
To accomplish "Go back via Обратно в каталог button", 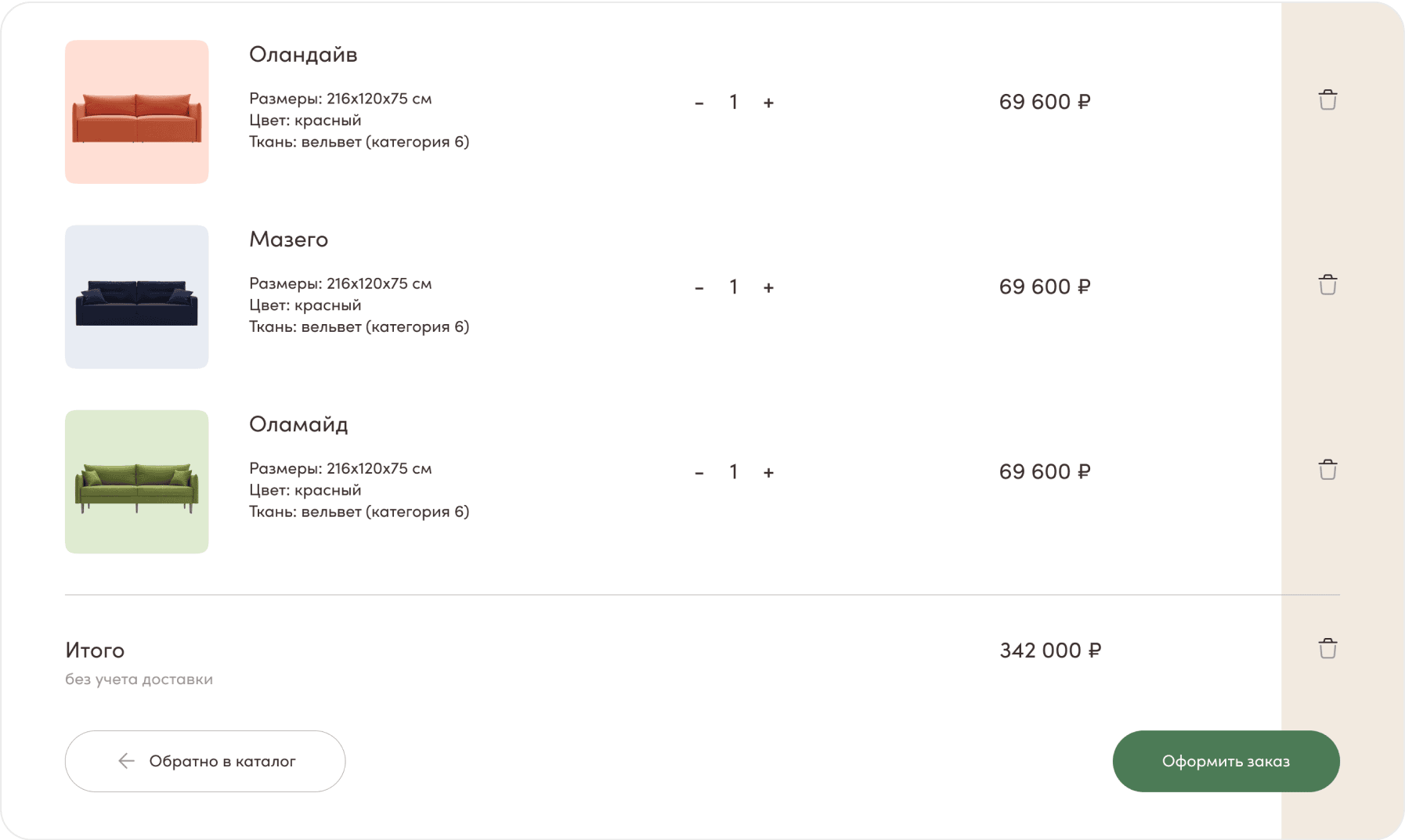I will (205, 761).
